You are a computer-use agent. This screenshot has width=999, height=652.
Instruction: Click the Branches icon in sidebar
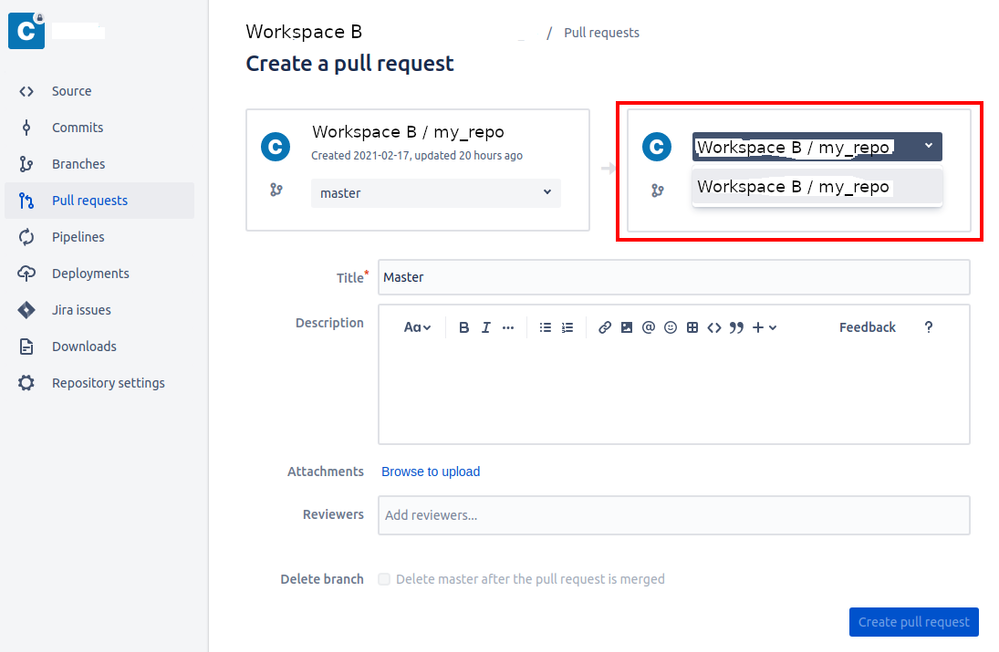click(26, 164)
